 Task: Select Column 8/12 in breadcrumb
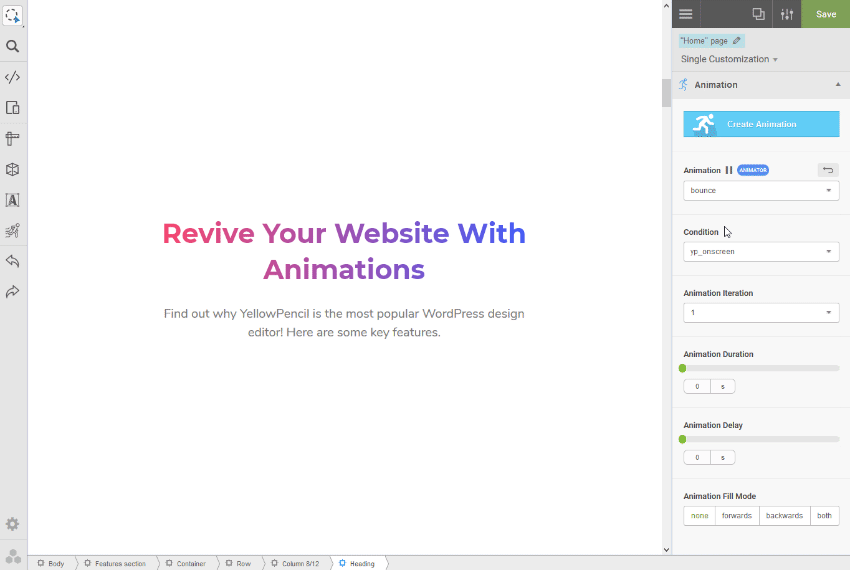(295, 563)
